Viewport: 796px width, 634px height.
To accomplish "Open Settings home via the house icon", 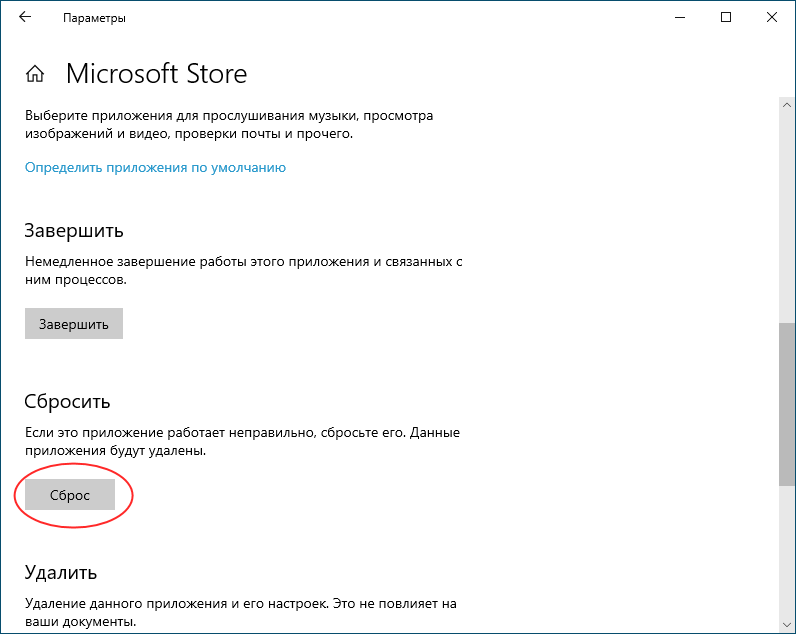I will pyautogui.click(x=35, y=74).
